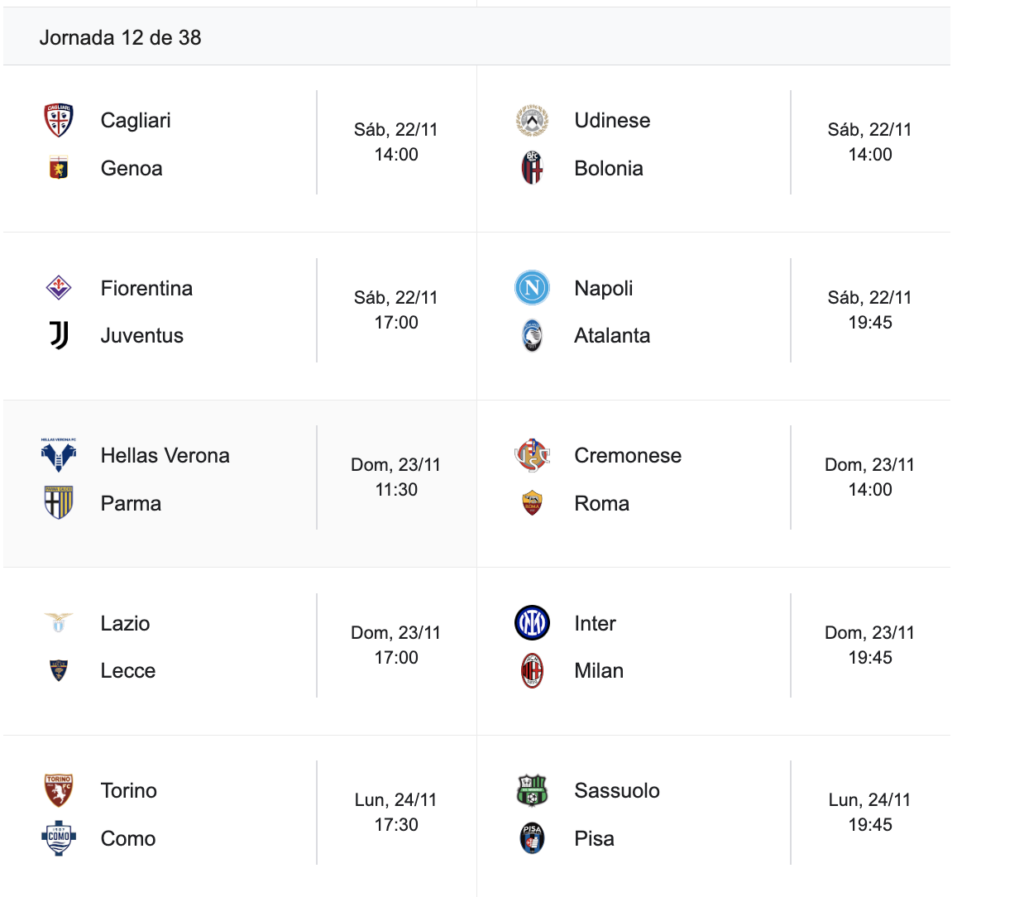Open match time Lun 24/11 17:30
This screenshot has height=897, width=1024.
click(x=396, y=812)
